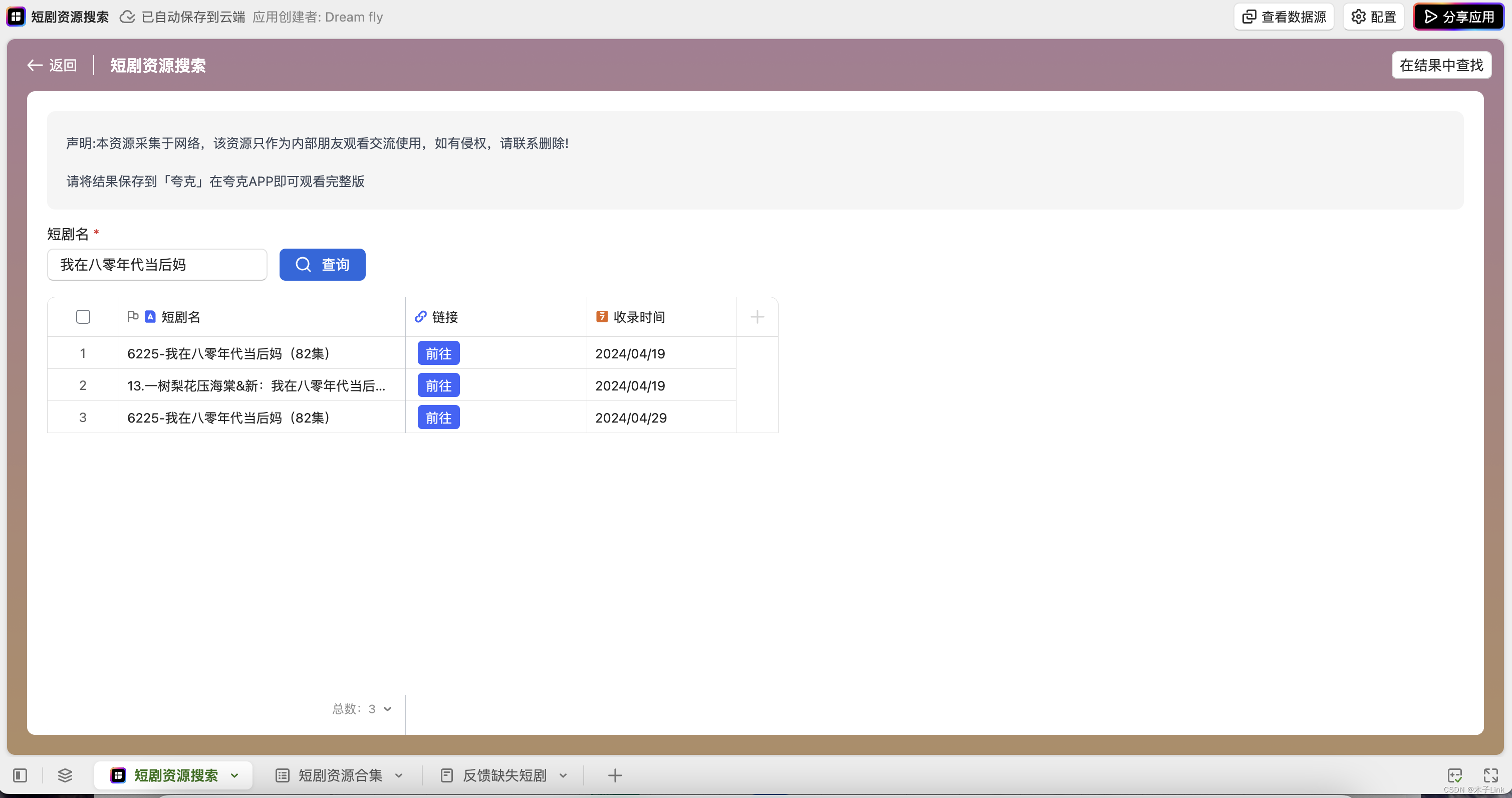
Task: Click the 短剧名 search input field
Action: pos(157,265)
